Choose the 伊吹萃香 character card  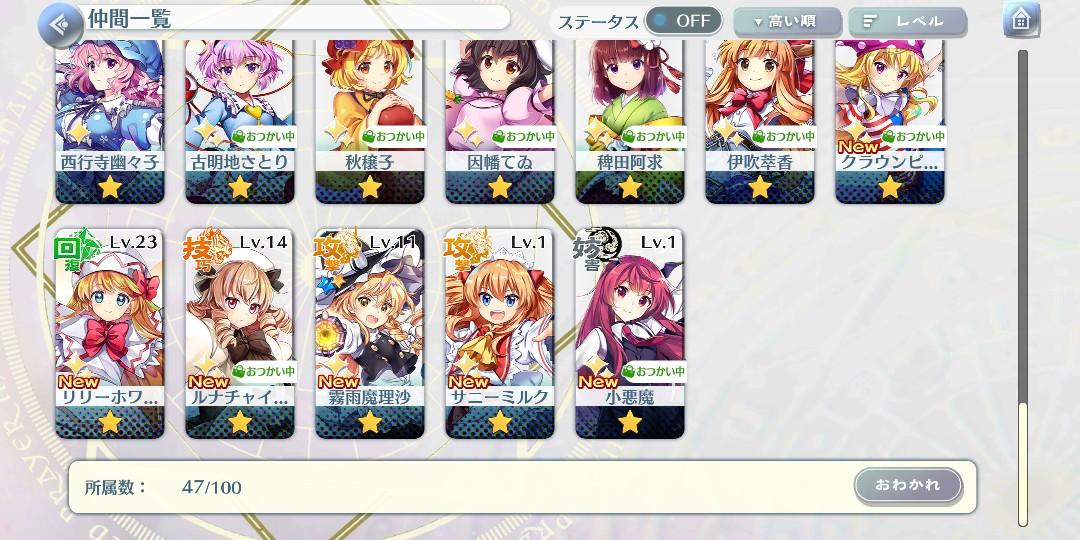[x=760, y=121]
